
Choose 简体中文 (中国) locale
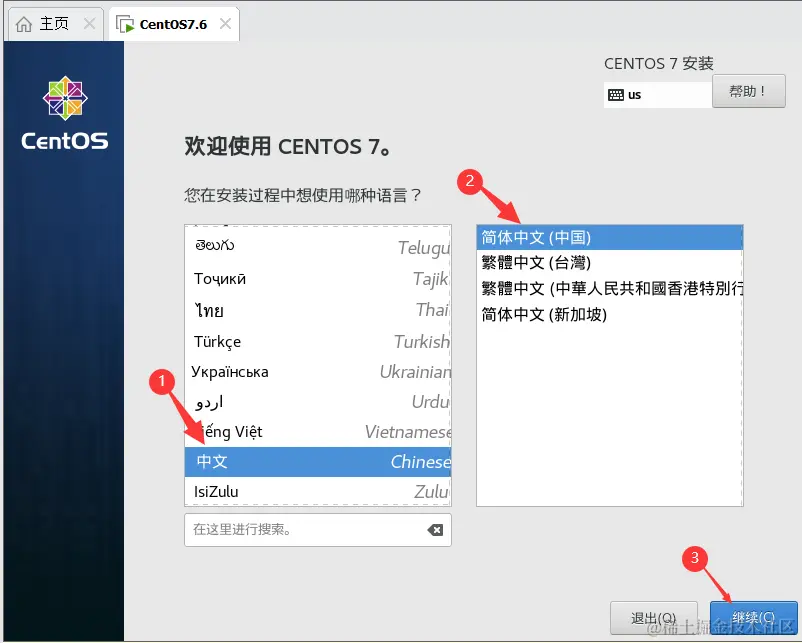pos(610,237)
